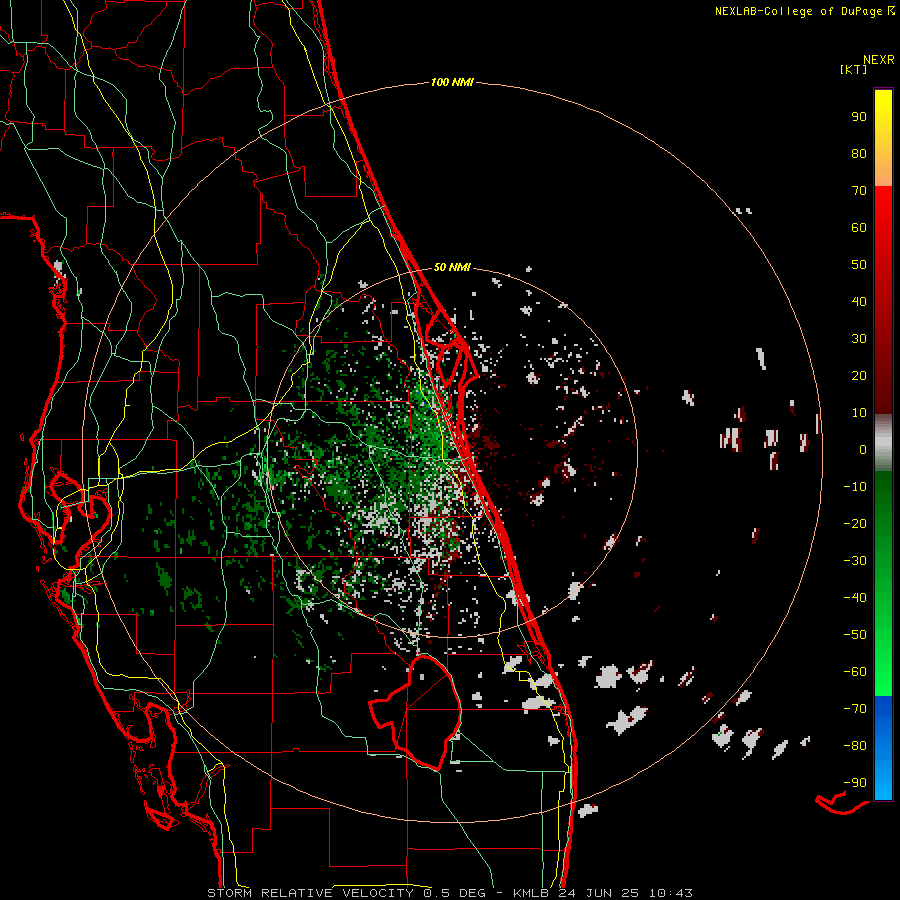The height and width of the screenshot is (900, 900).
Task: Click "STORM RELATIVE VELOCITY" in the caption
Action: pyautogui.click(x=310, y=893)
